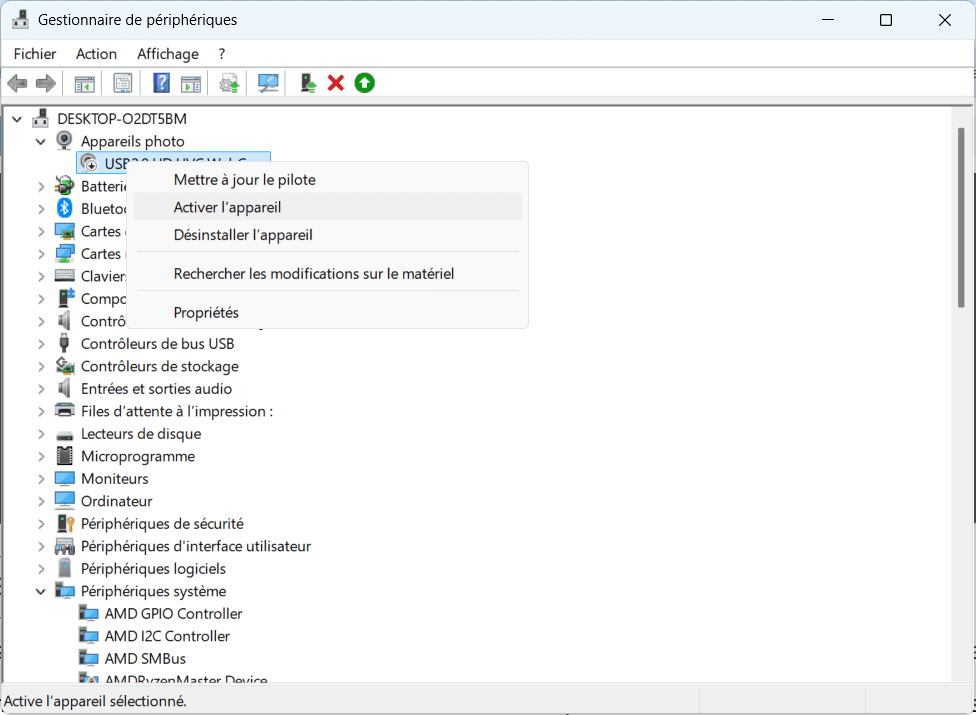This screenshot has width=976, height=715.
Task: Close the Gestionnaire de périphériques window
Action: click(x=944, y=20)
